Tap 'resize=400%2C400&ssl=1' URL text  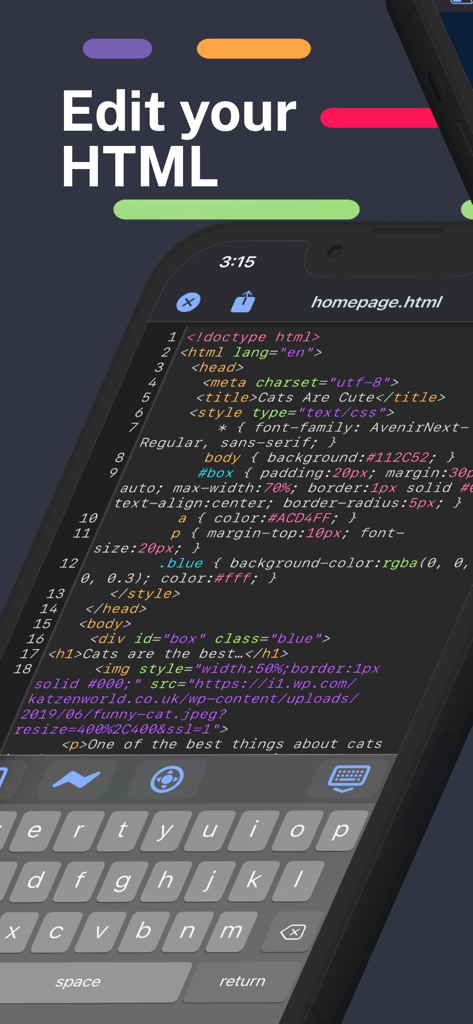pos(116,728)
